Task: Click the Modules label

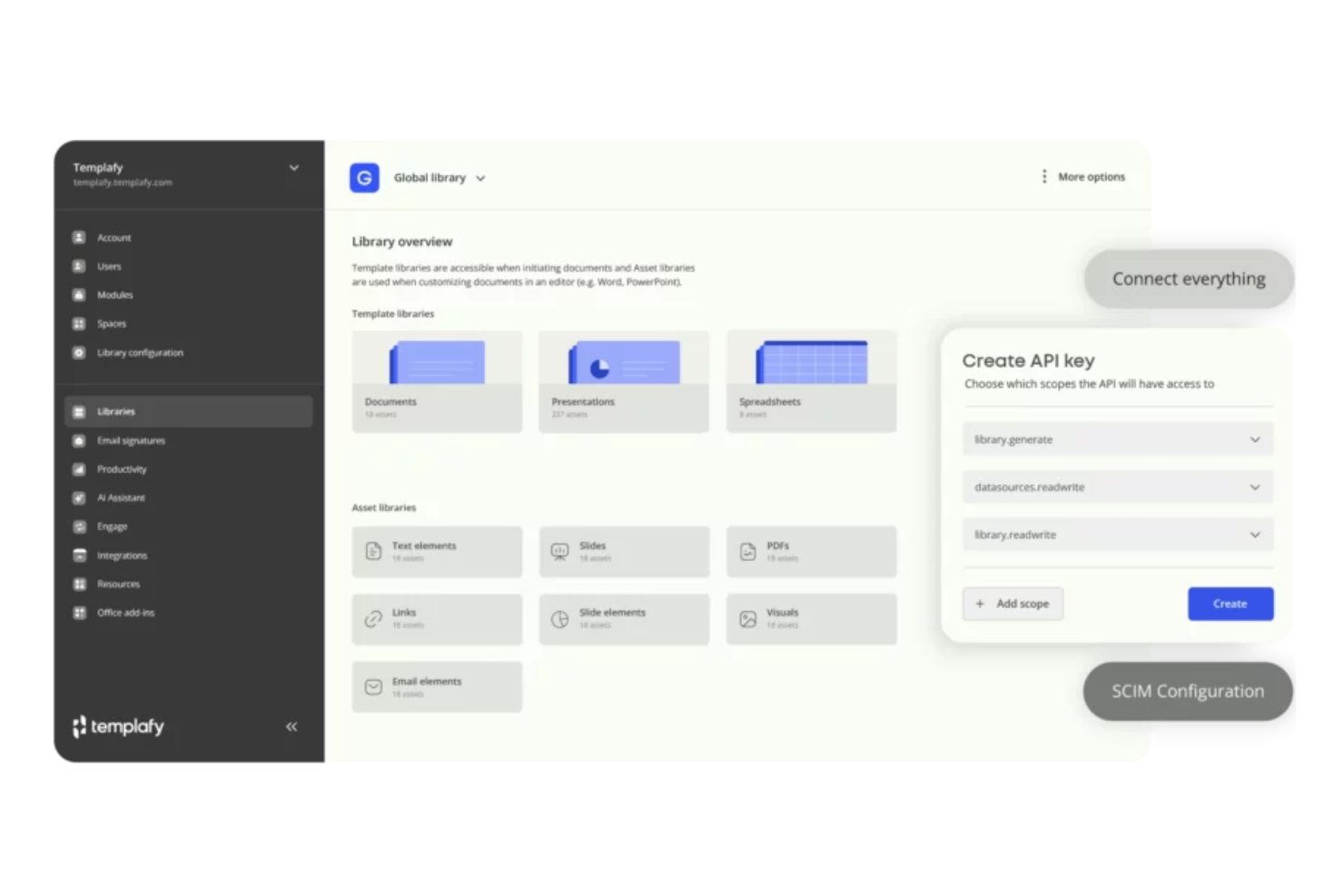Action: coord(115,295)
